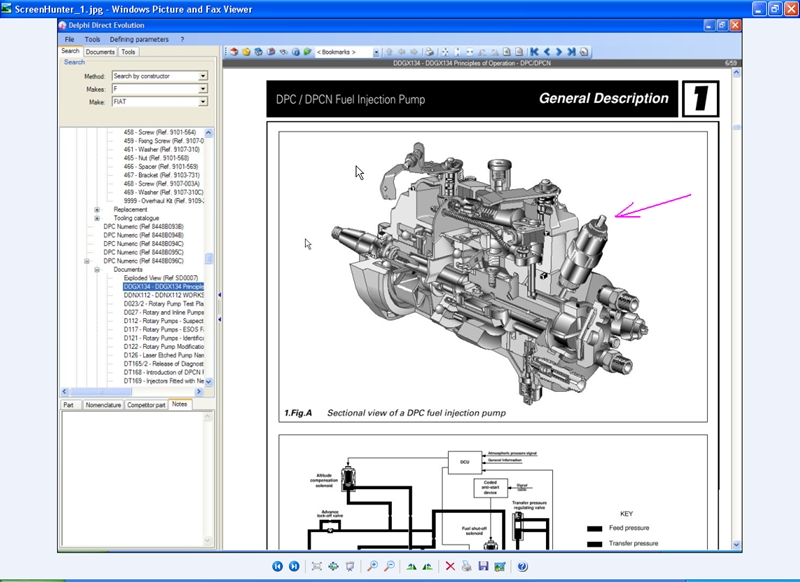This screenshot has height=582, width=800.
Task: Start slideshow from the viewer toolbar
Action: point(349,566)
